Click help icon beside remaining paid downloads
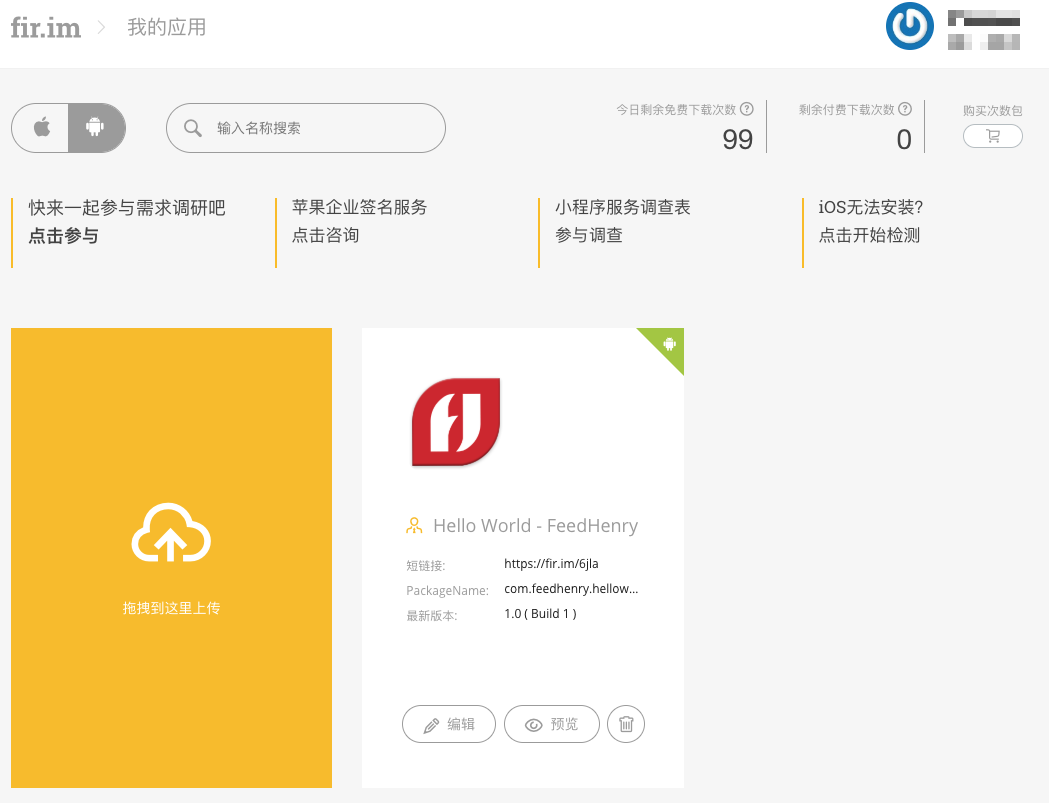Viewport: 1049px width, 803px height. pos(905,109)
